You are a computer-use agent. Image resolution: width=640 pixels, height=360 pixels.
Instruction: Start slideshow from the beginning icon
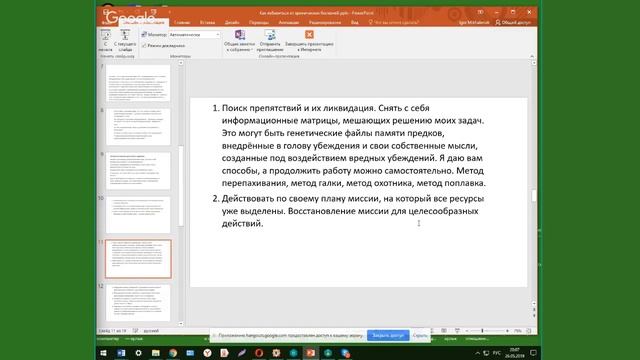pos(105,35)
